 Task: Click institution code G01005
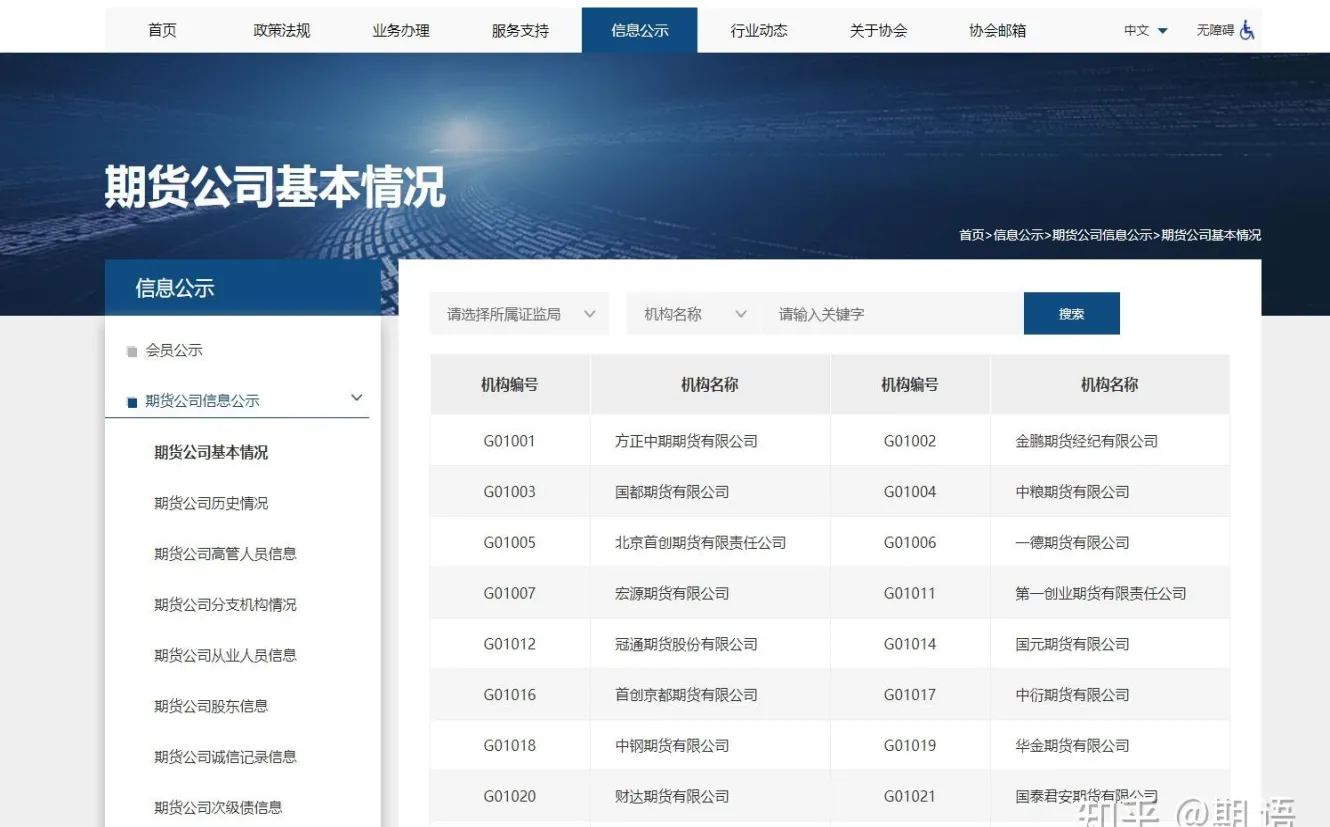[510, 543]
